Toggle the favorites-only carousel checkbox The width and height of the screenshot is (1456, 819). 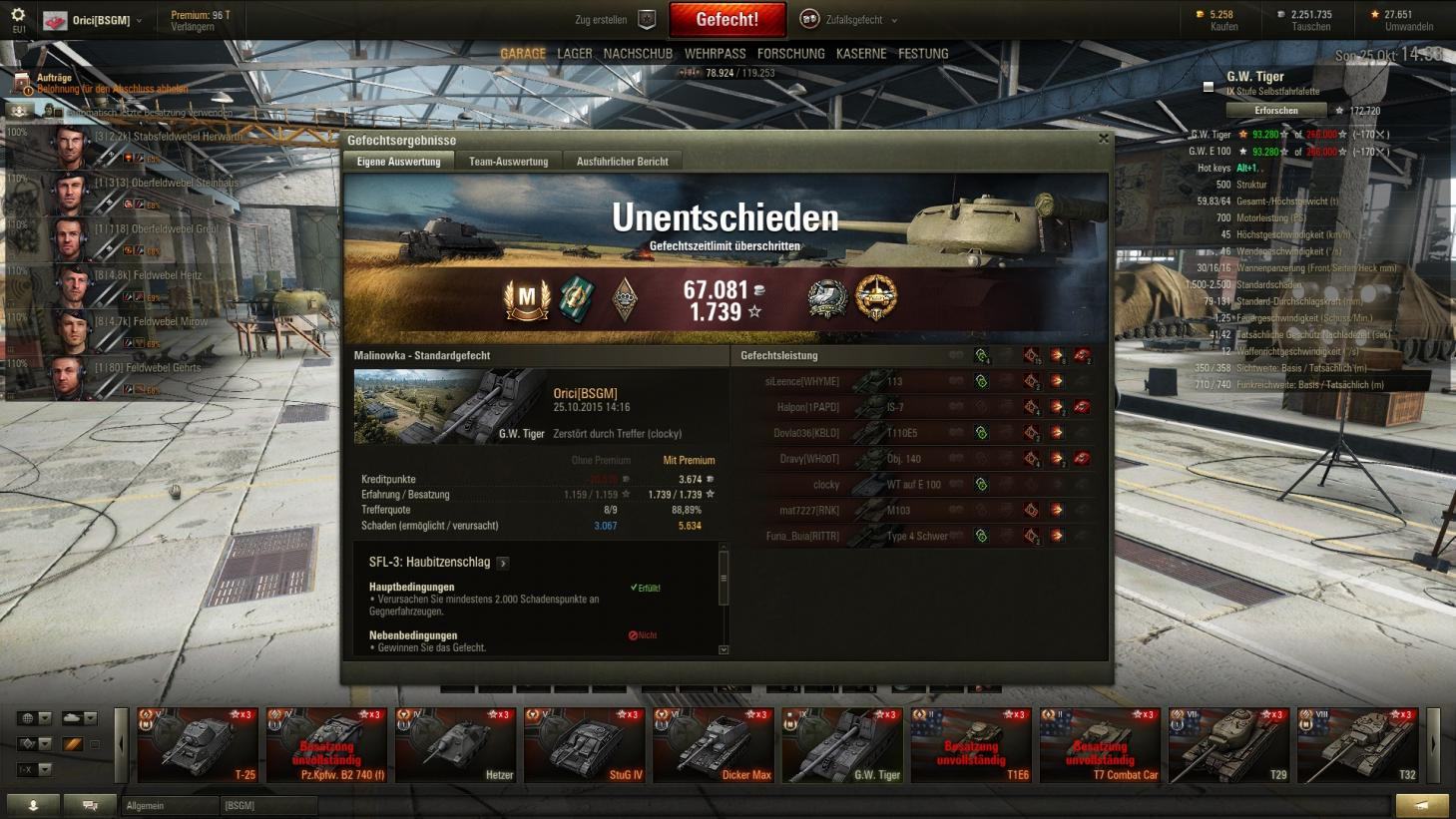(95, 743)
